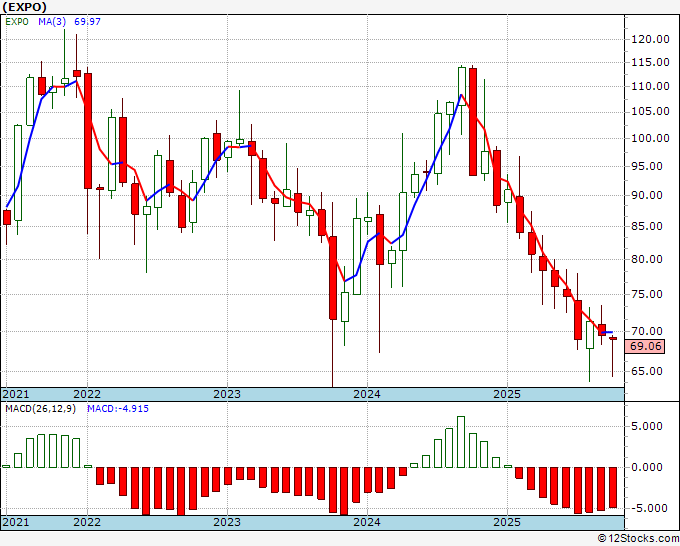
Task: Click the 2024 label on MACD timeline
Action: pos(367,522)
